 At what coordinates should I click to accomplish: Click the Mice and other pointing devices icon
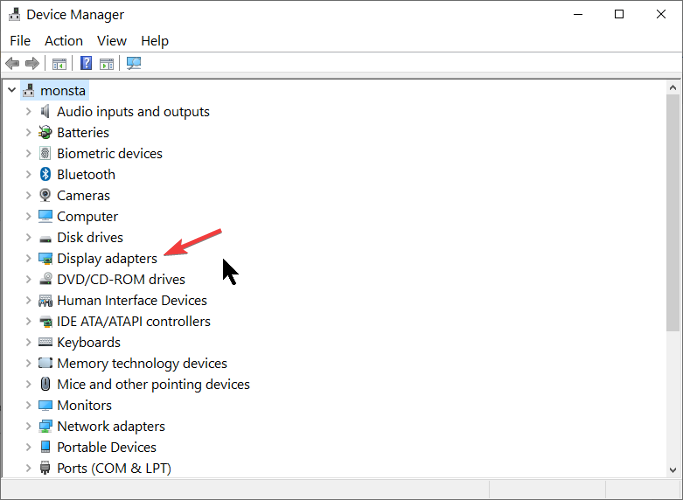click(45, 384)
